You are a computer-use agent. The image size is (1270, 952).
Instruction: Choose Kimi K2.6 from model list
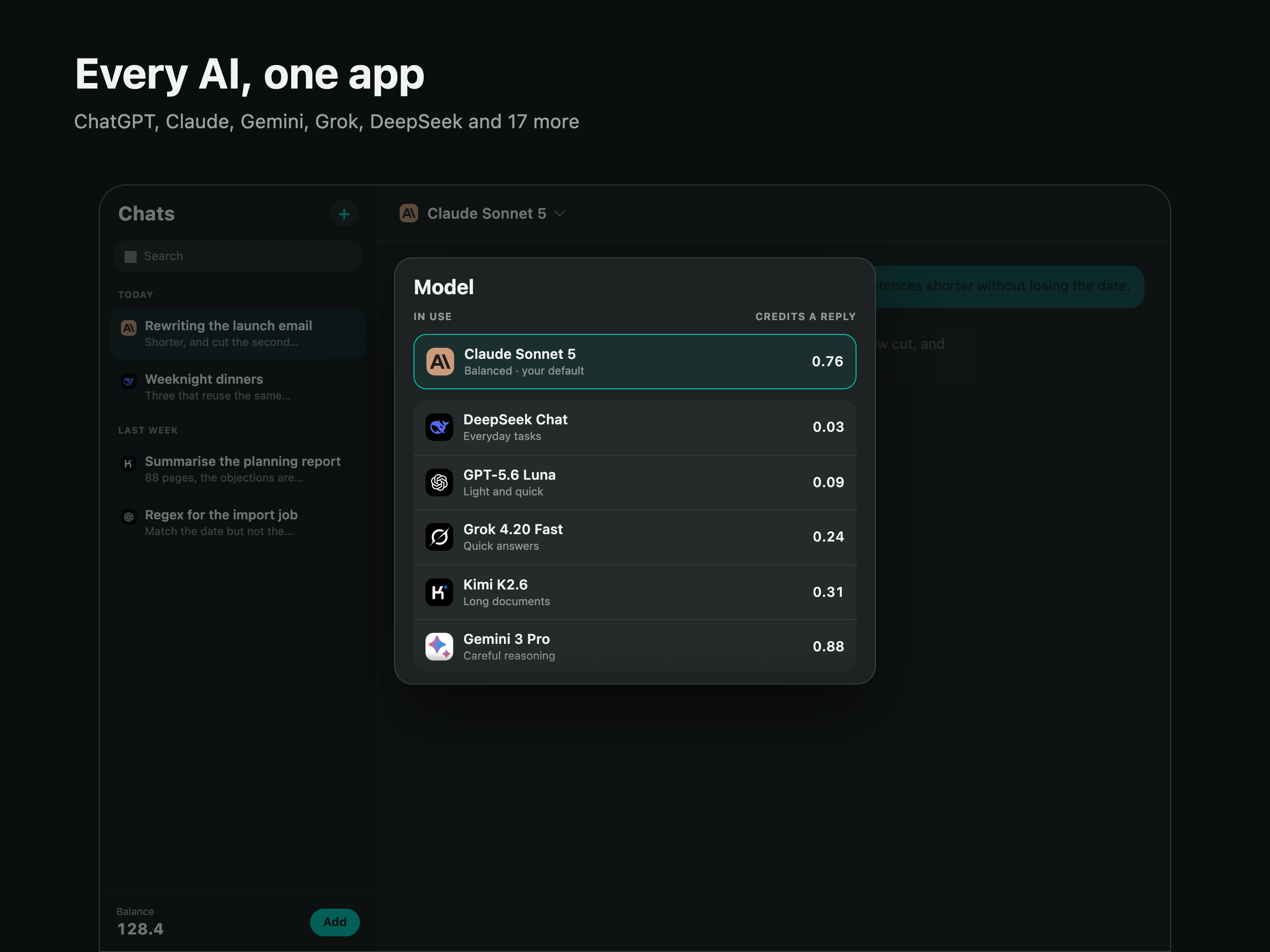tap(635, 592)
